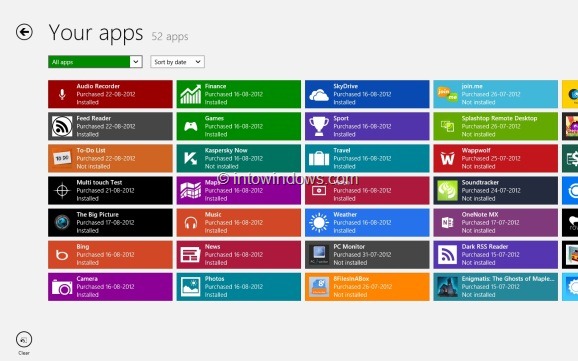Select the News app icon

pos(191,255)
